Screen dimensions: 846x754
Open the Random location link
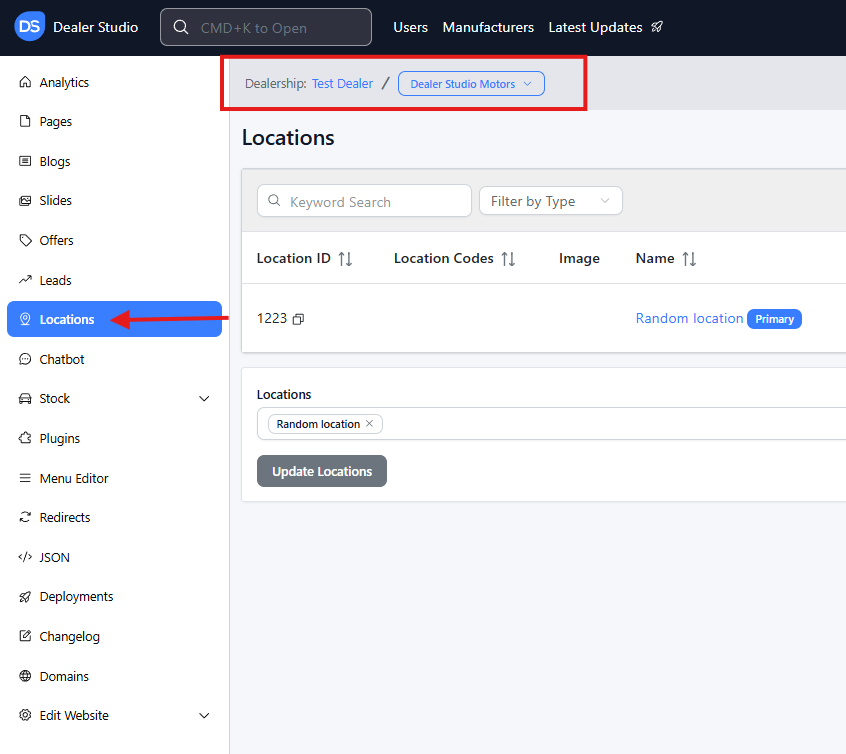click(689, 318)
